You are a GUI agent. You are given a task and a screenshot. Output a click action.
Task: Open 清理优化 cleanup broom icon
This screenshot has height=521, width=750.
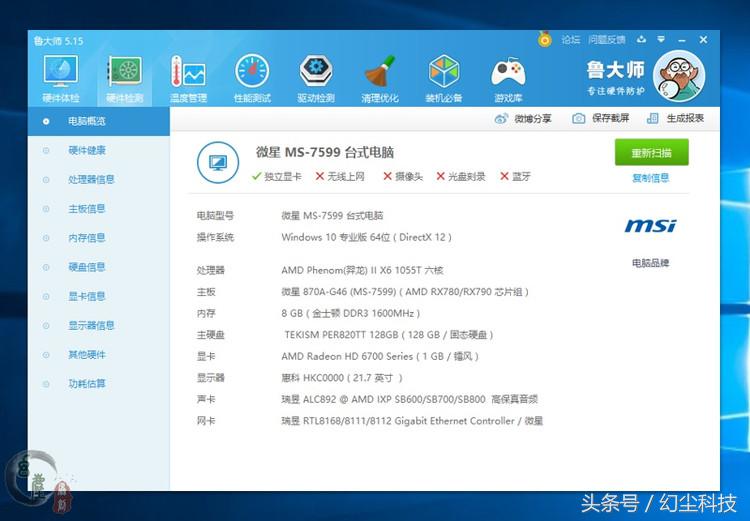tap(380, 79)
